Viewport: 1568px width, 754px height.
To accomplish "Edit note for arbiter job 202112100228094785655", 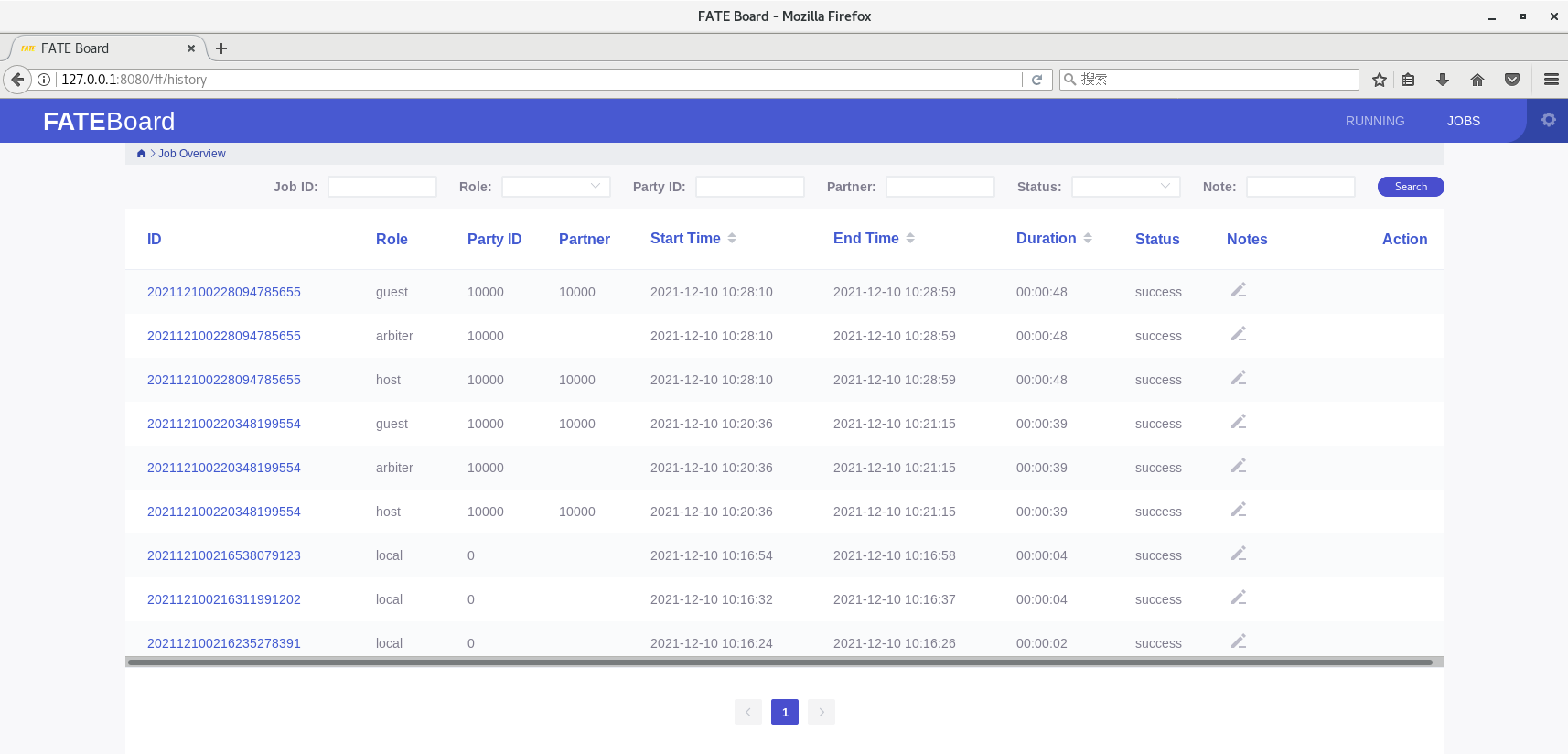I will (x=1239, y=334).
